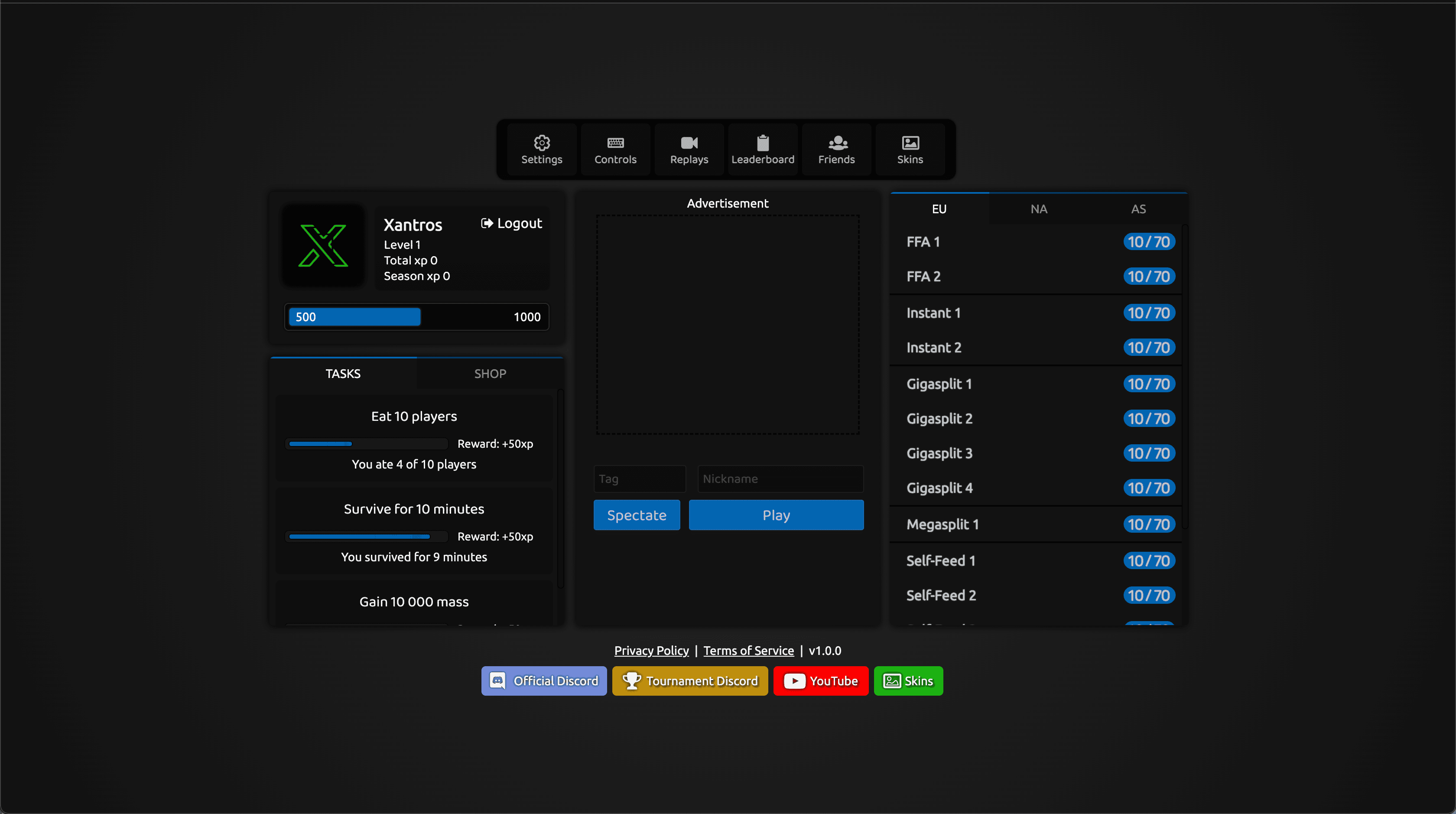Click the Logout icon
The width and height of the screenshot is (1456, 814).
tap(487, 223)
